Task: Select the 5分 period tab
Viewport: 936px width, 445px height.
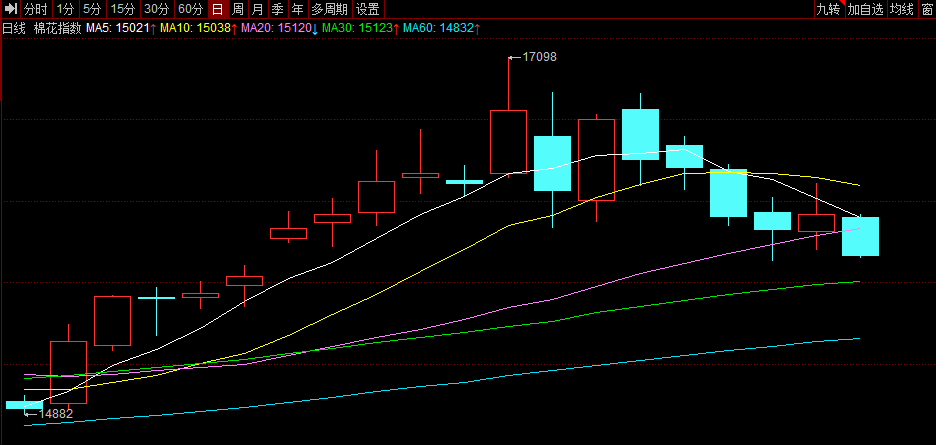Action: coord(93,8)
